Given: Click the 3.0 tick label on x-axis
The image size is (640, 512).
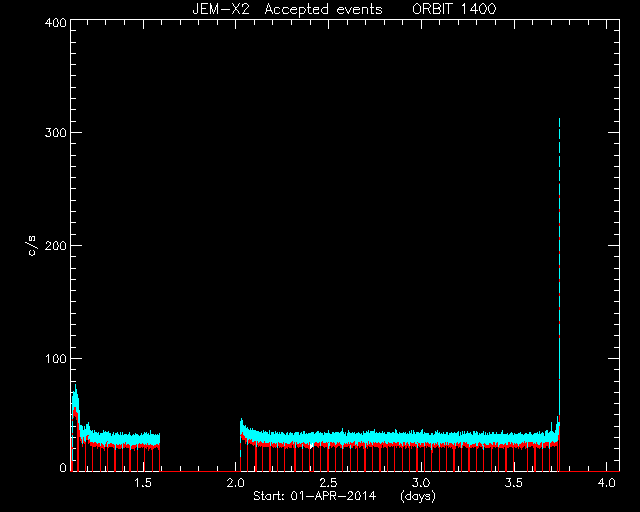Looking at the screenshot, I should pos(421,483).
